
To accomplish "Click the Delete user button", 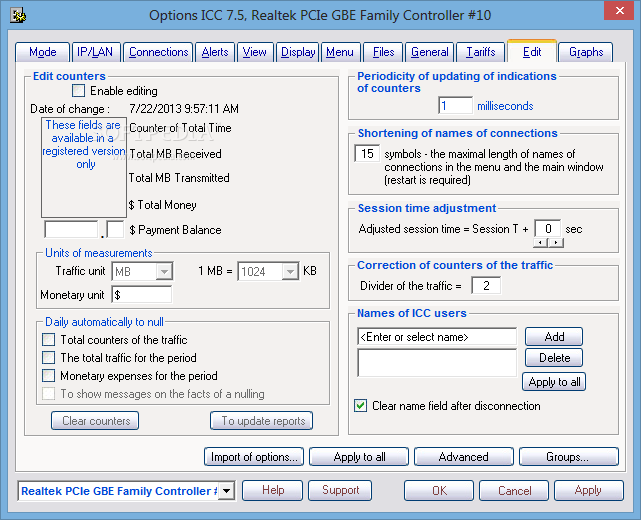I will (x=554, y=358).
